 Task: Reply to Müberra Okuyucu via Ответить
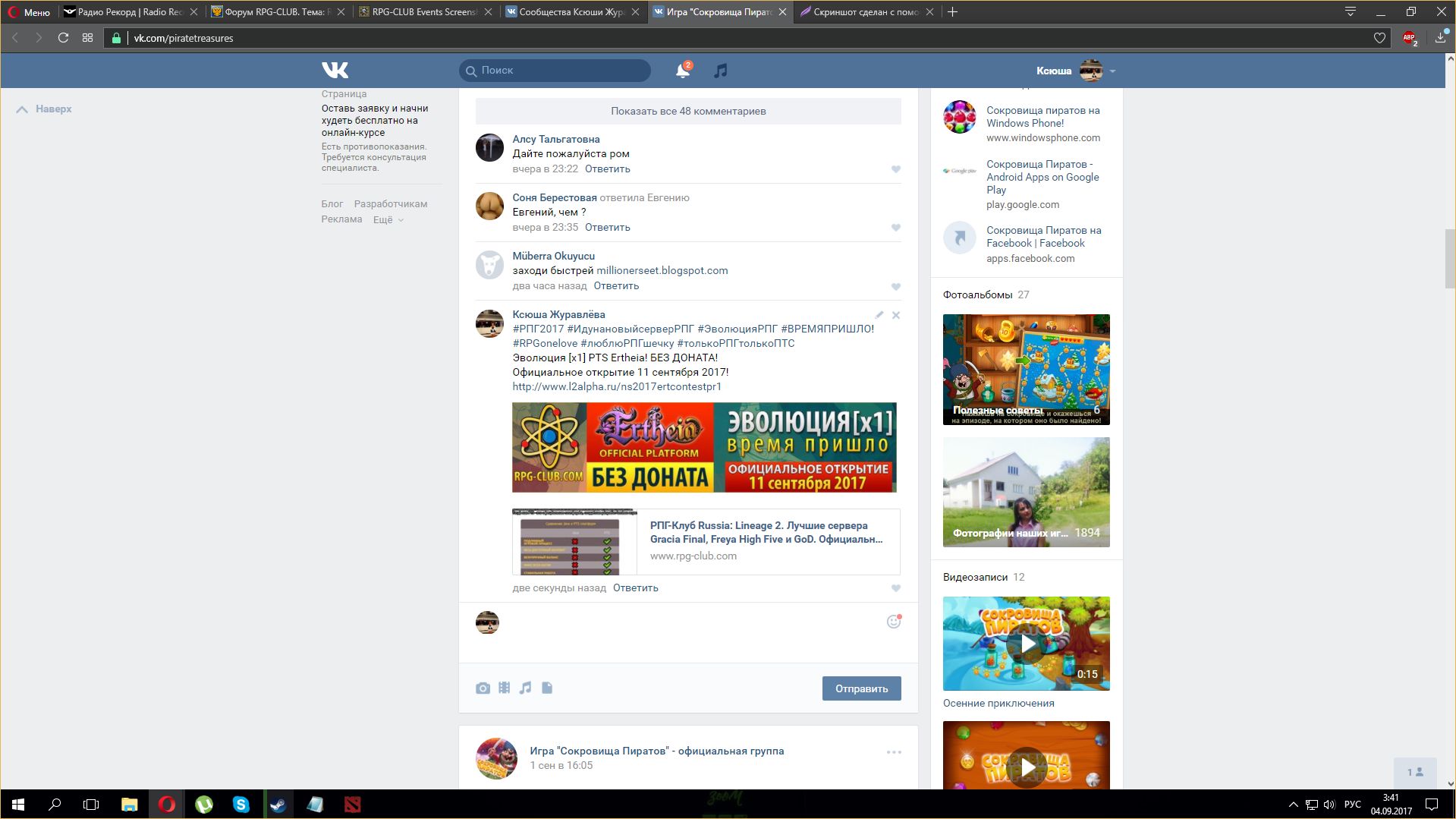(x=616, y=285)
